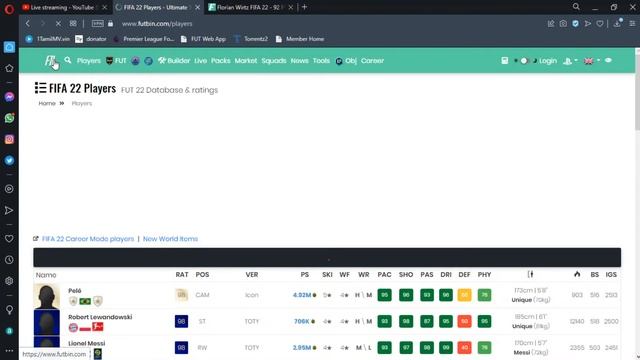Close the FIFA 22 Players tab

click(x=198, y=7)
